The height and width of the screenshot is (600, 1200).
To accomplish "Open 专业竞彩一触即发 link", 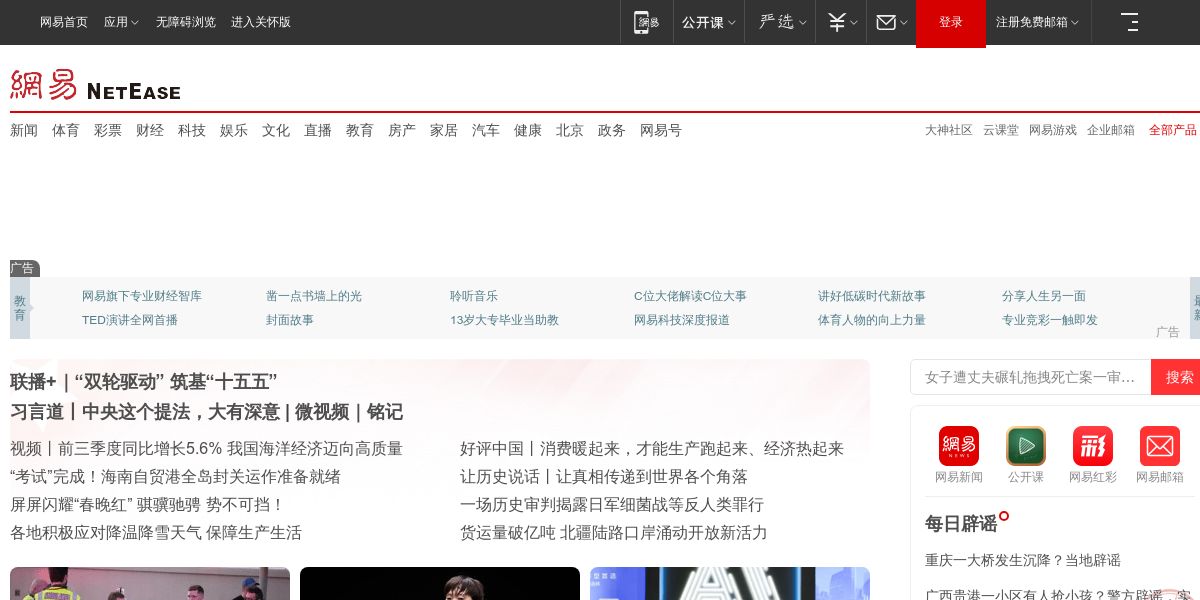I will click(1050, 320).
